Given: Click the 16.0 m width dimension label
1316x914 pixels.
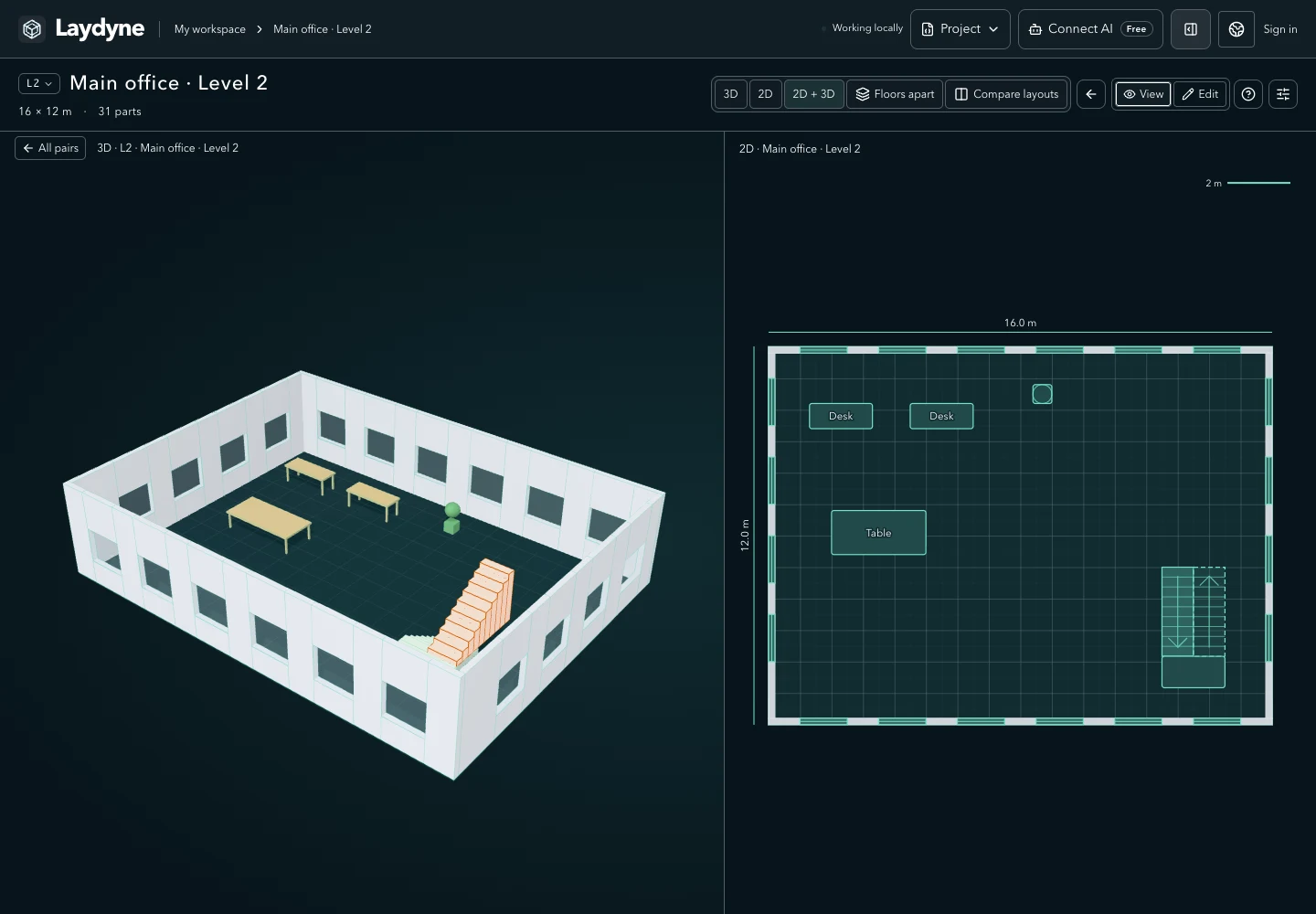Looking at the screenshot, I should 1020,323.
